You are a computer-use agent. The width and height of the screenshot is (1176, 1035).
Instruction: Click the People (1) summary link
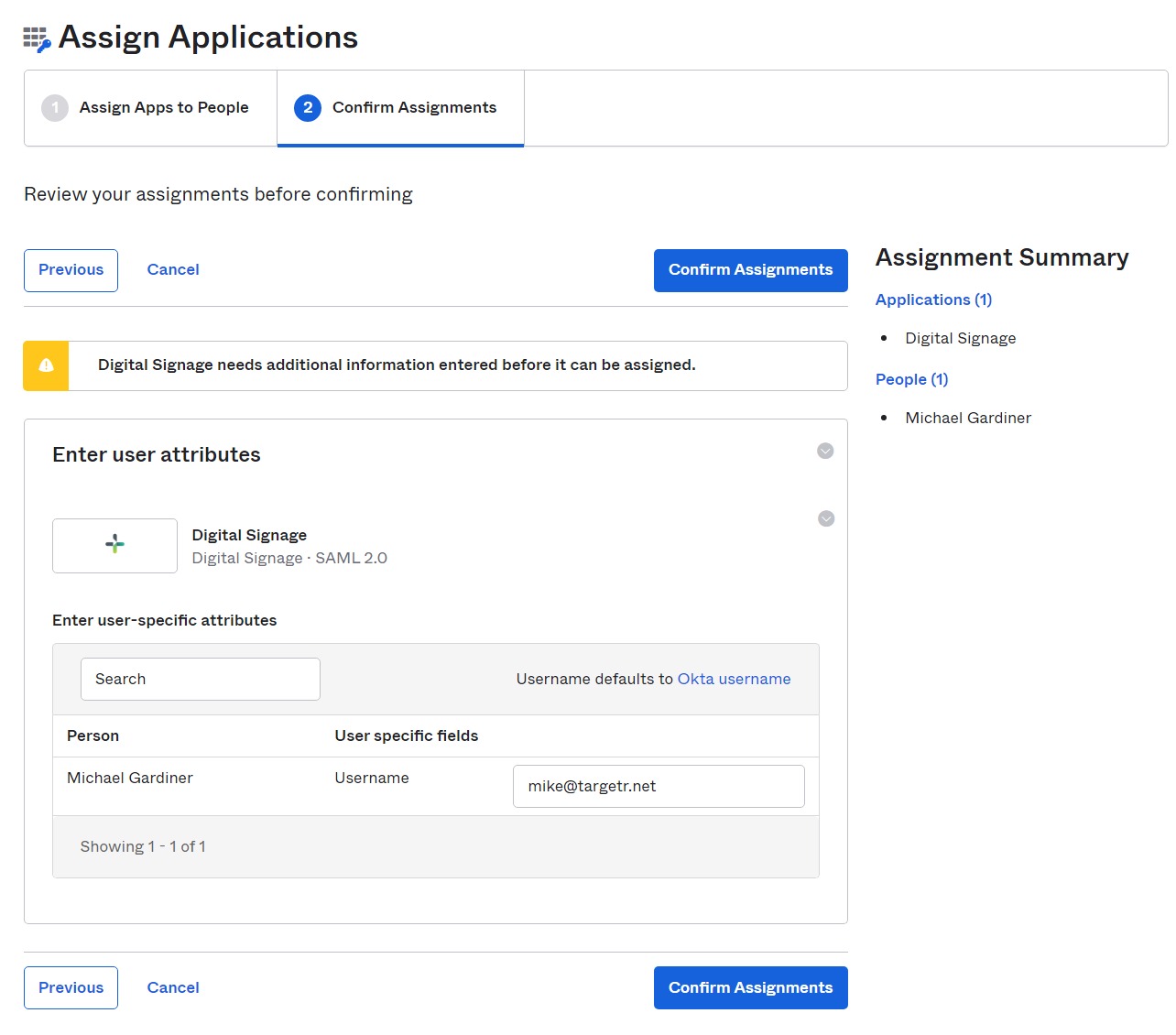[x=912, y=380]
